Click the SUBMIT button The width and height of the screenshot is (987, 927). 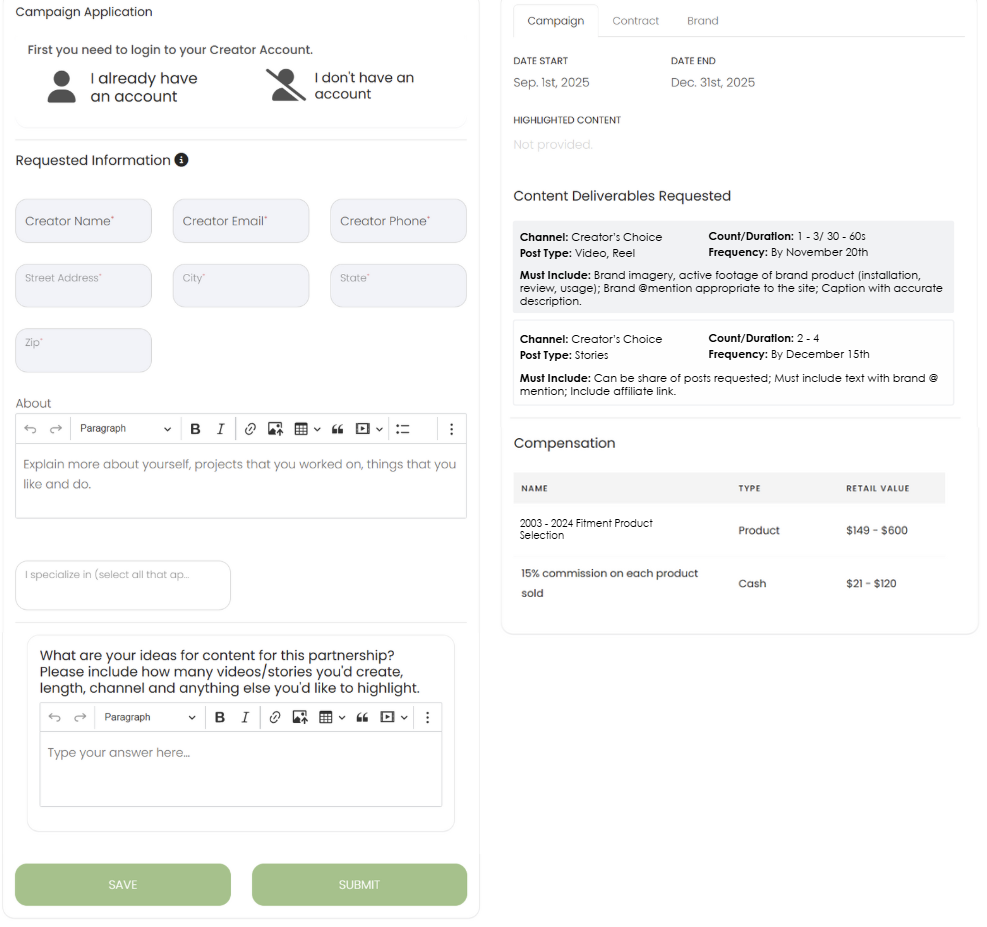coord(359,885)
